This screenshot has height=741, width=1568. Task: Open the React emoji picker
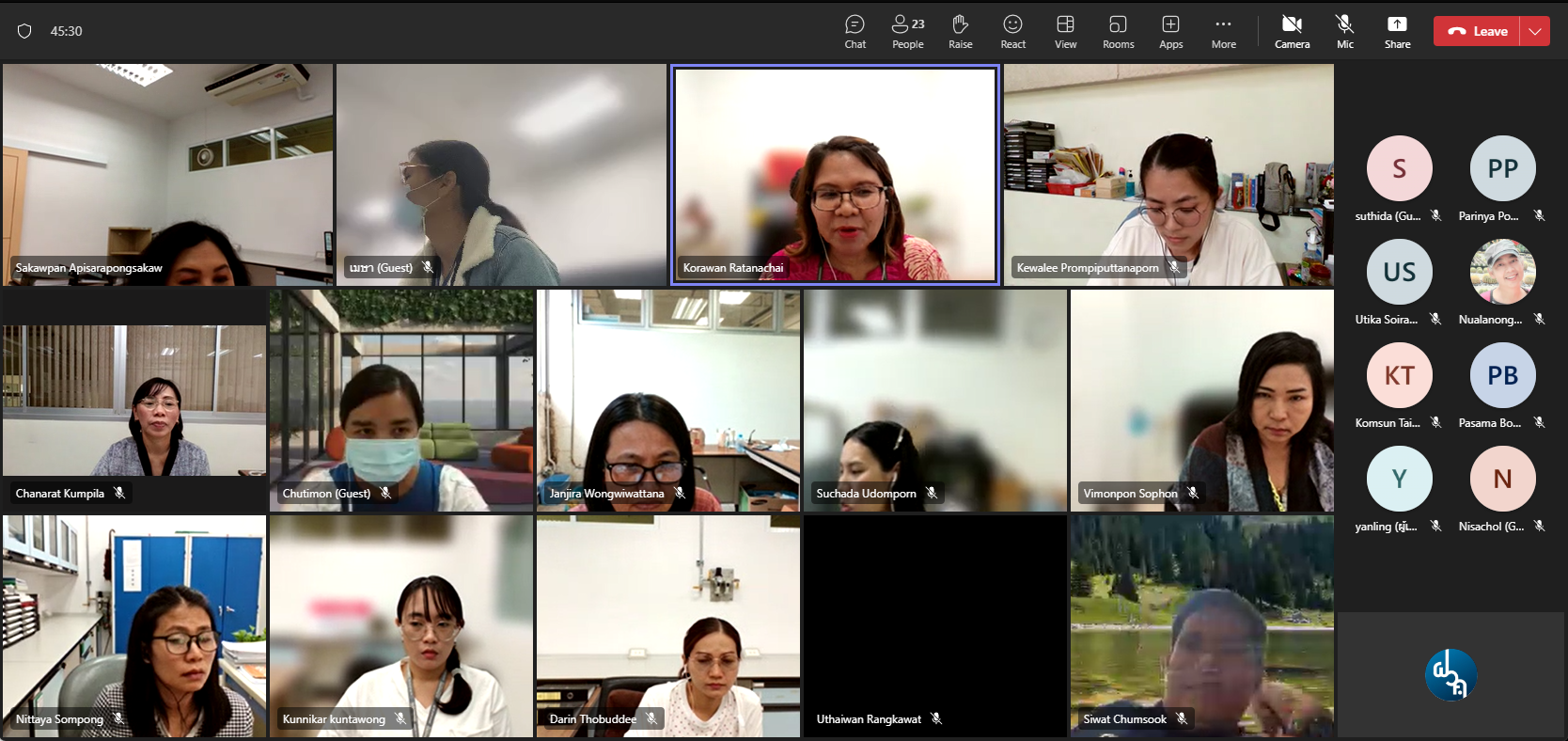click(x=1012, y=31)
